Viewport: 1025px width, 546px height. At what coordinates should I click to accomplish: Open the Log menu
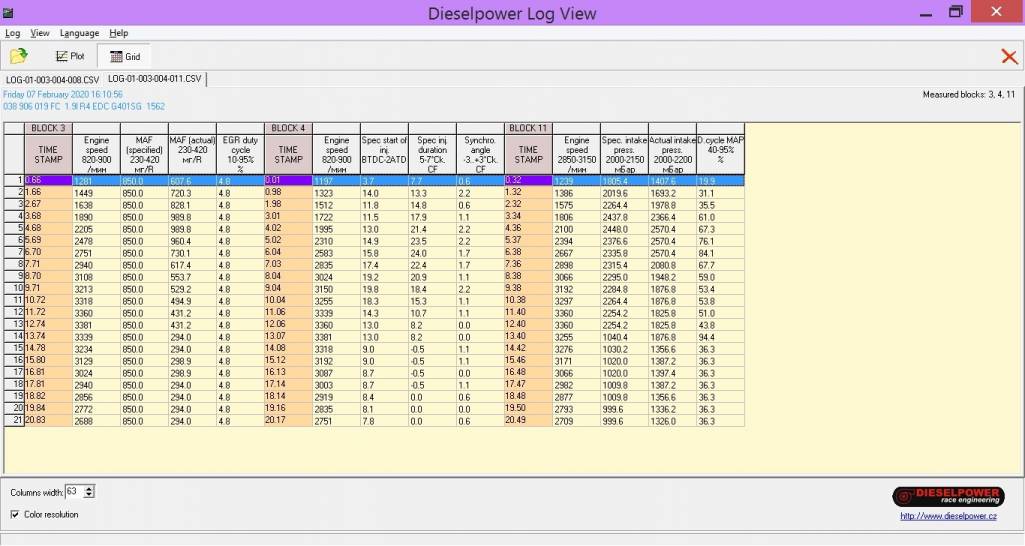[12, 33]
